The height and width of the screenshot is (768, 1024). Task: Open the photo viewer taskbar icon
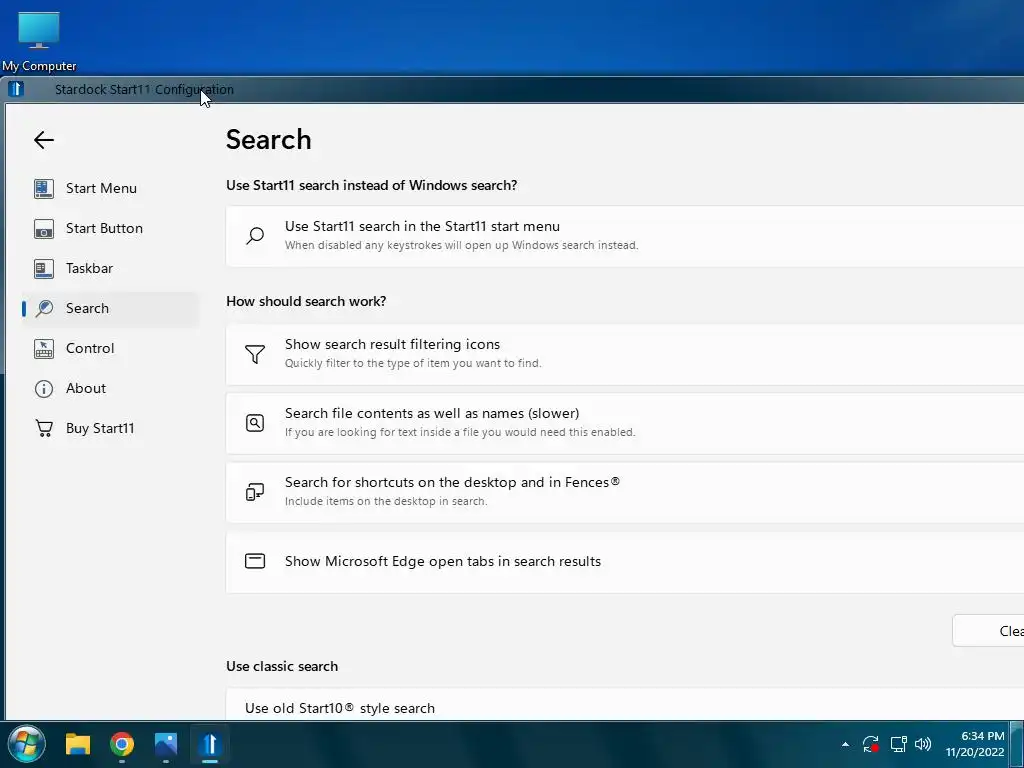tap(166, 744)
